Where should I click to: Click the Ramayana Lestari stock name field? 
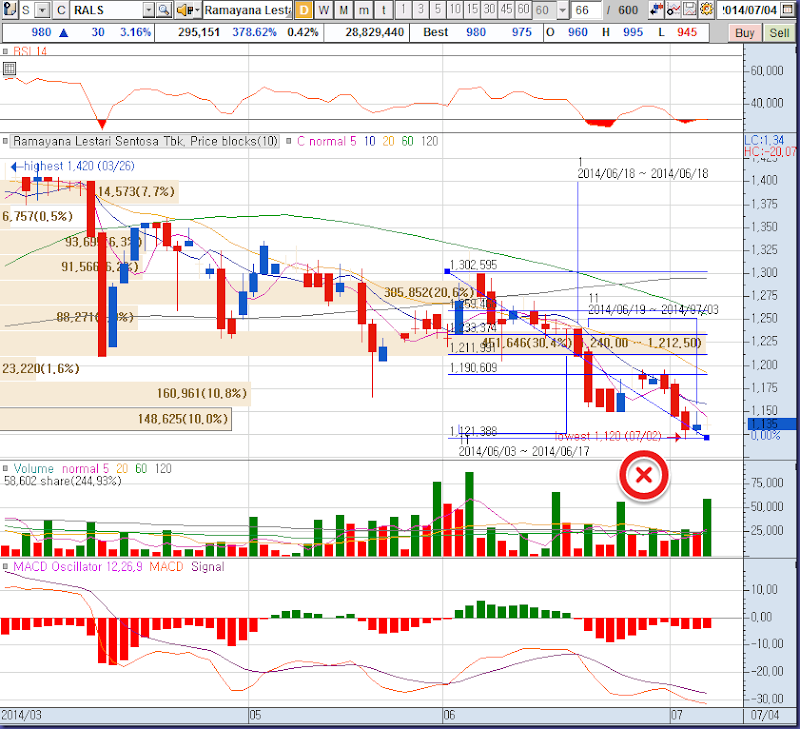click(248, 10)
